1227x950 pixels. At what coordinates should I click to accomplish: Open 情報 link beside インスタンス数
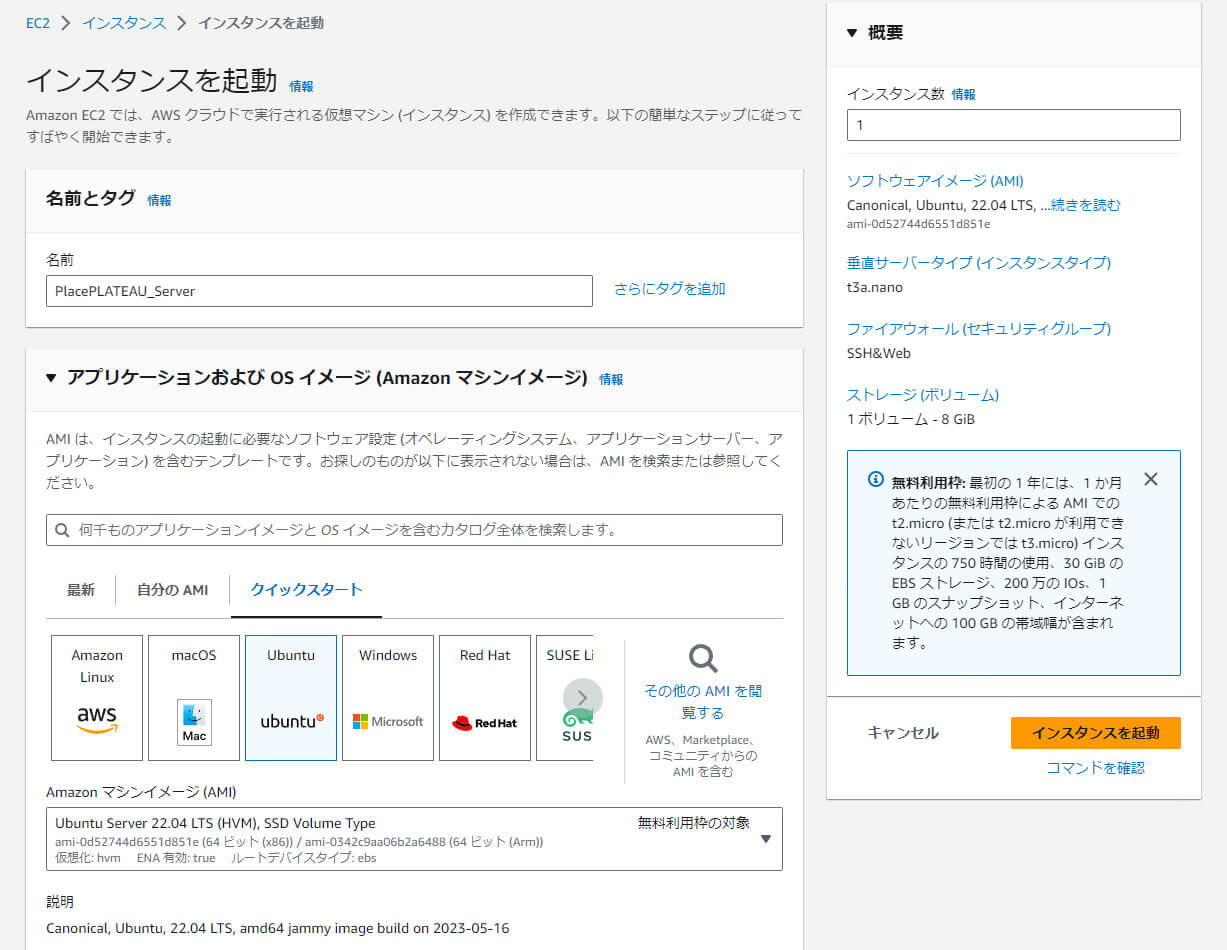coord(964,94)
